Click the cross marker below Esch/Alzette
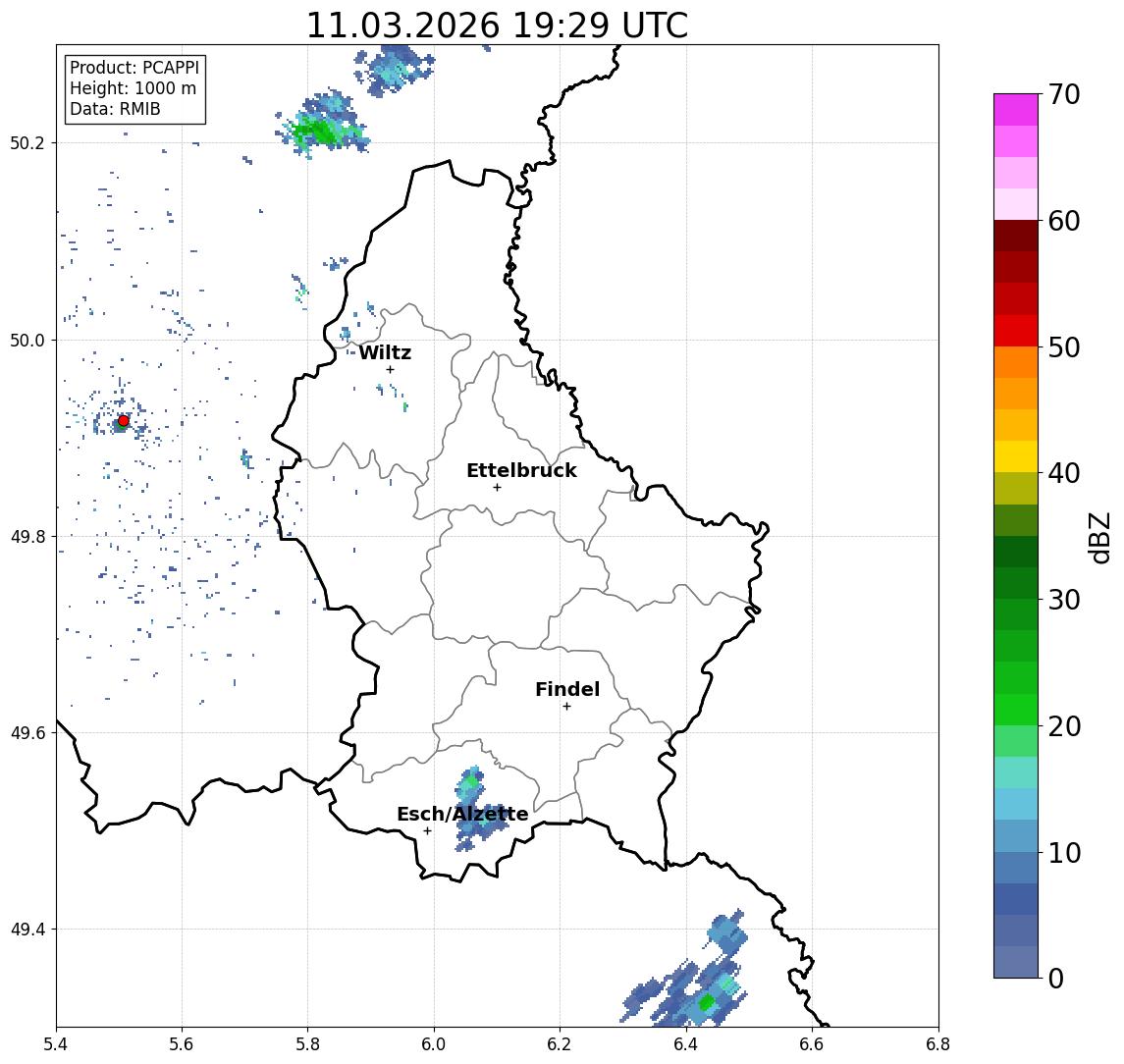Screen dimensions: 1124x1064 pos(427,831)
